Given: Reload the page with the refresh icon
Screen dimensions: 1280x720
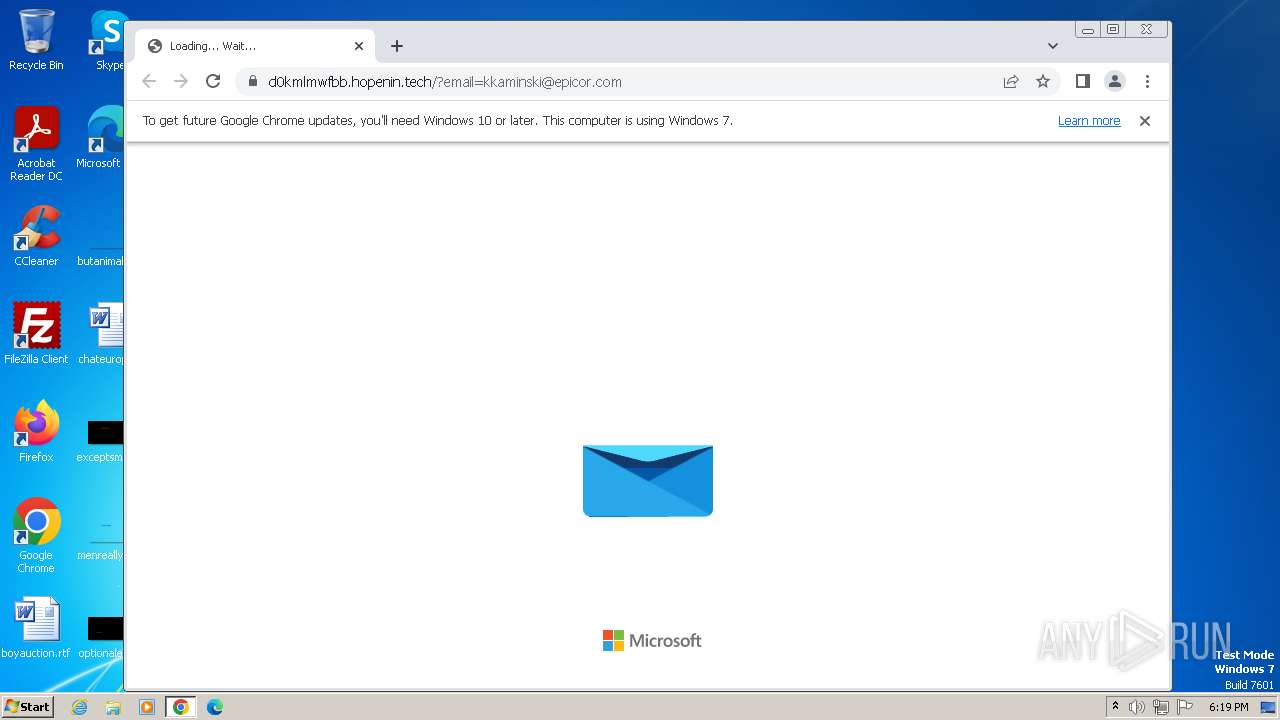Looking at the screenshot, I should click(212, 82).
